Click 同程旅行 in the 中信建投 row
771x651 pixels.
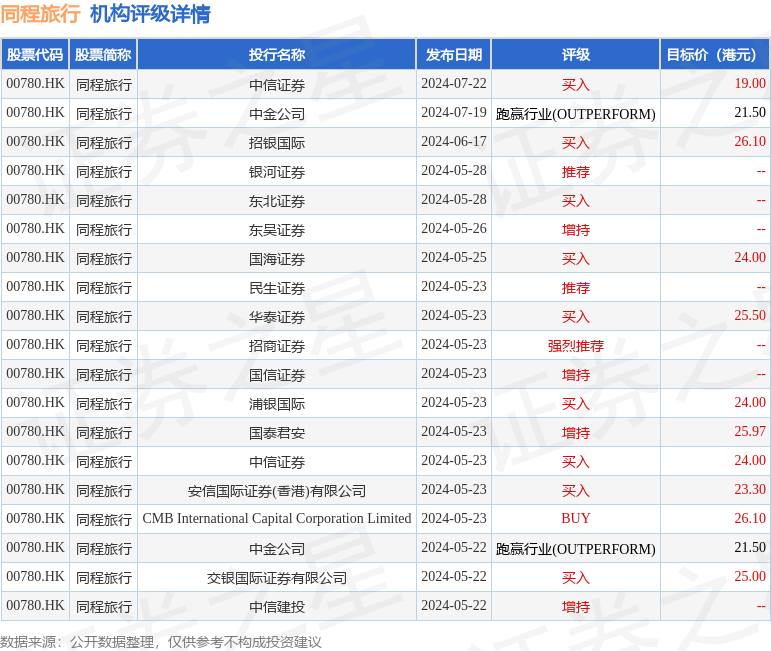coord(104,607)
